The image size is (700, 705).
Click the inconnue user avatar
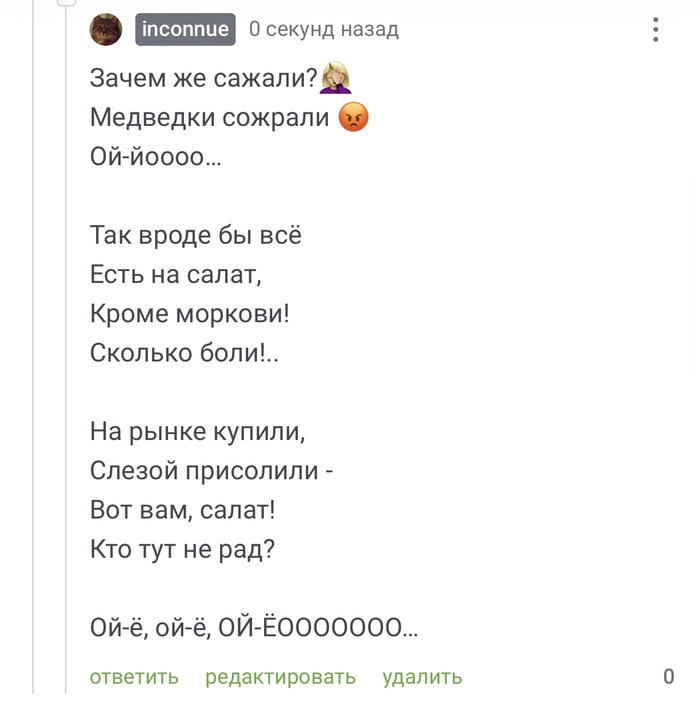click(x=106, y=30)
